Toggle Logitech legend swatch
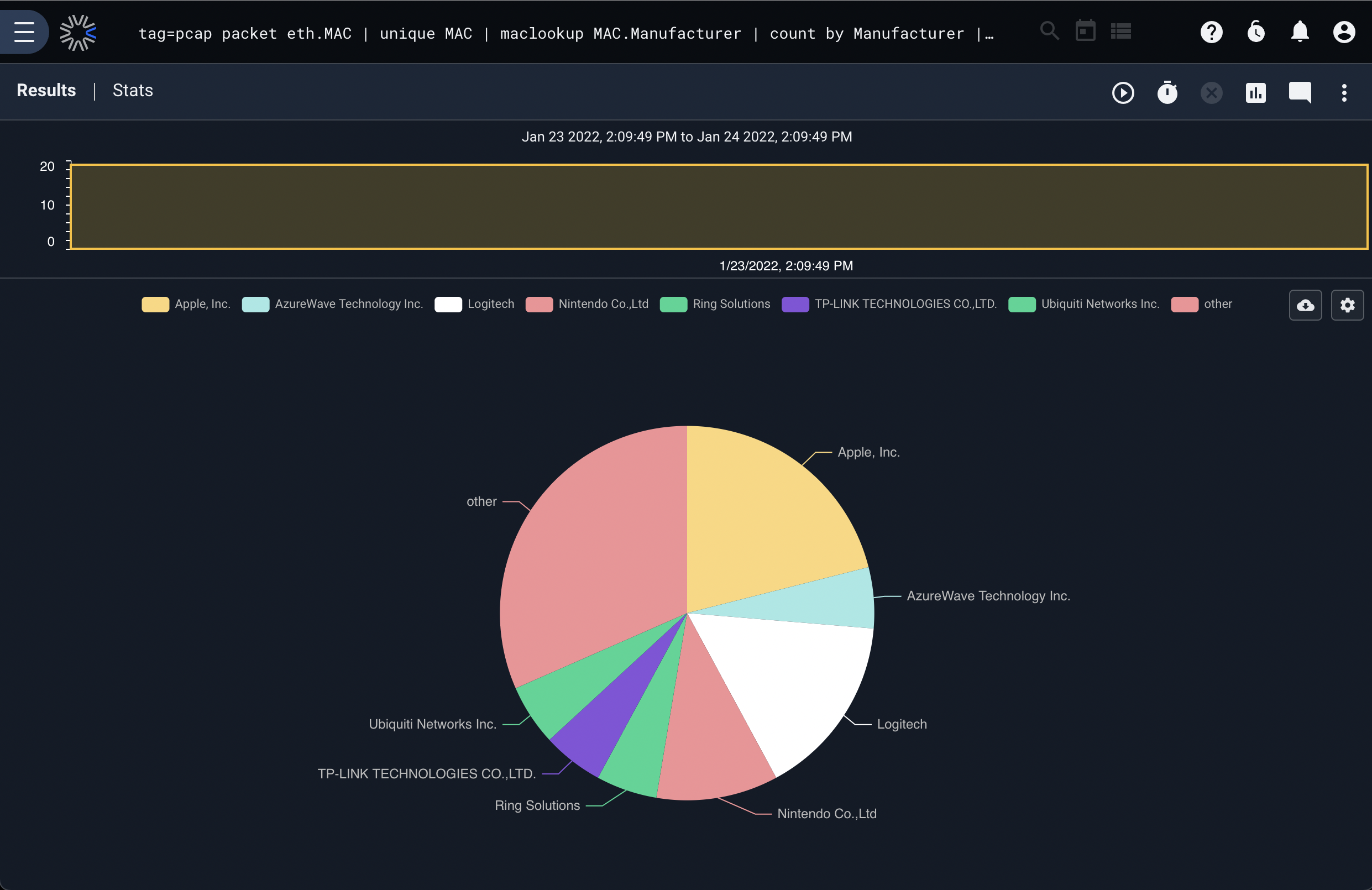Screen dimensions: 1372x890 448,305
